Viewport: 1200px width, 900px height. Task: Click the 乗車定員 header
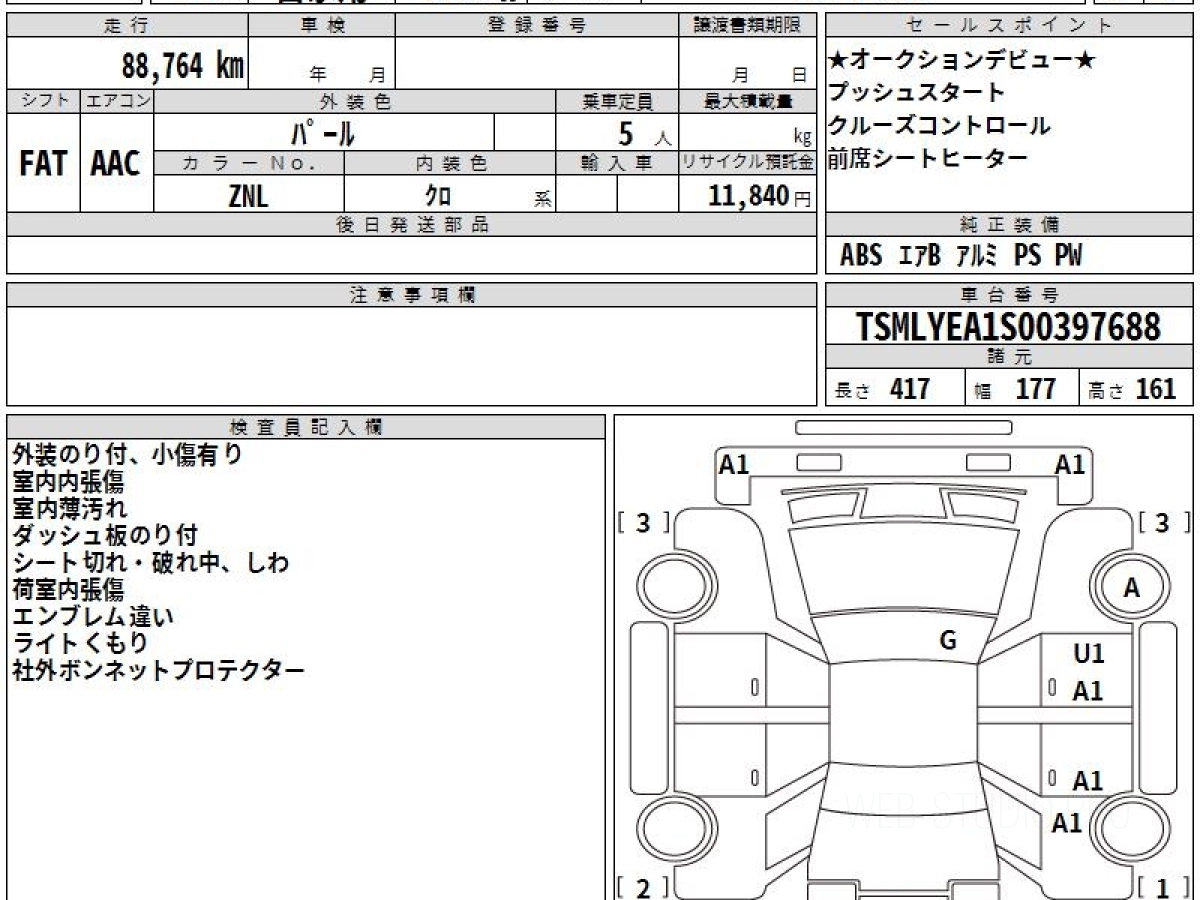[617, 101]
